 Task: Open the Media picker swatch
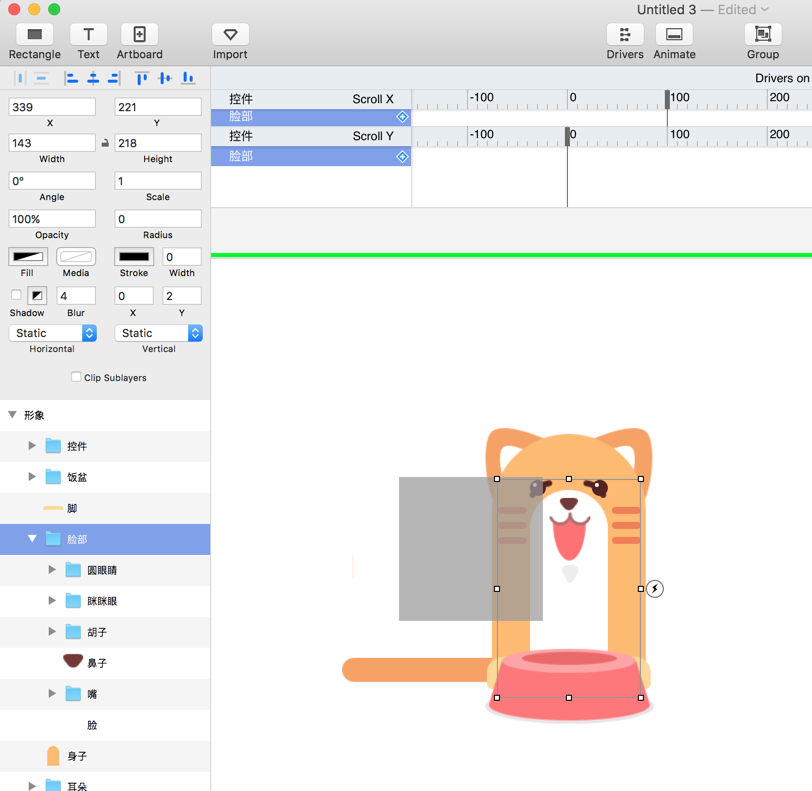76,256
